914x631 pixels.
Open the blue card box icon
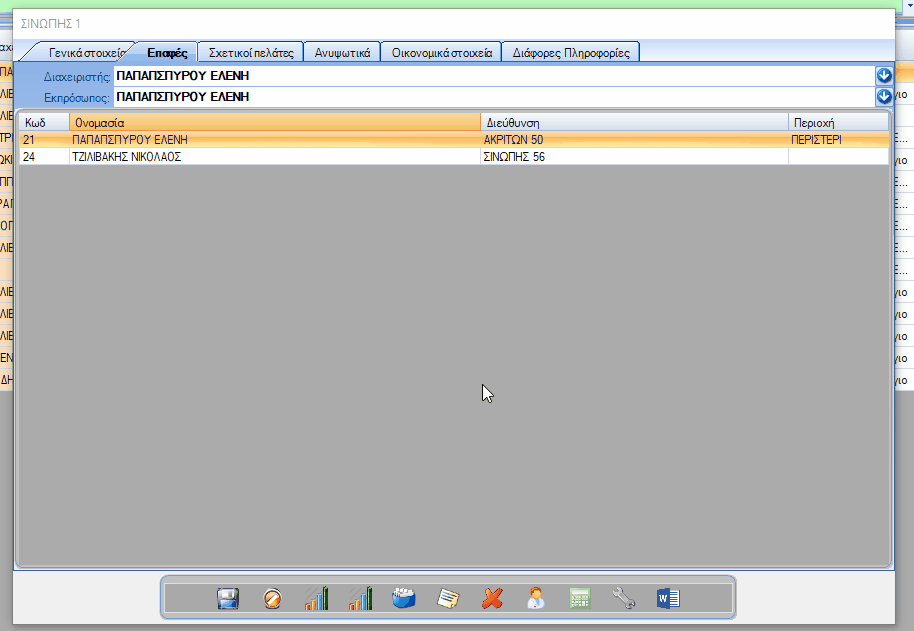click(404, 598)
